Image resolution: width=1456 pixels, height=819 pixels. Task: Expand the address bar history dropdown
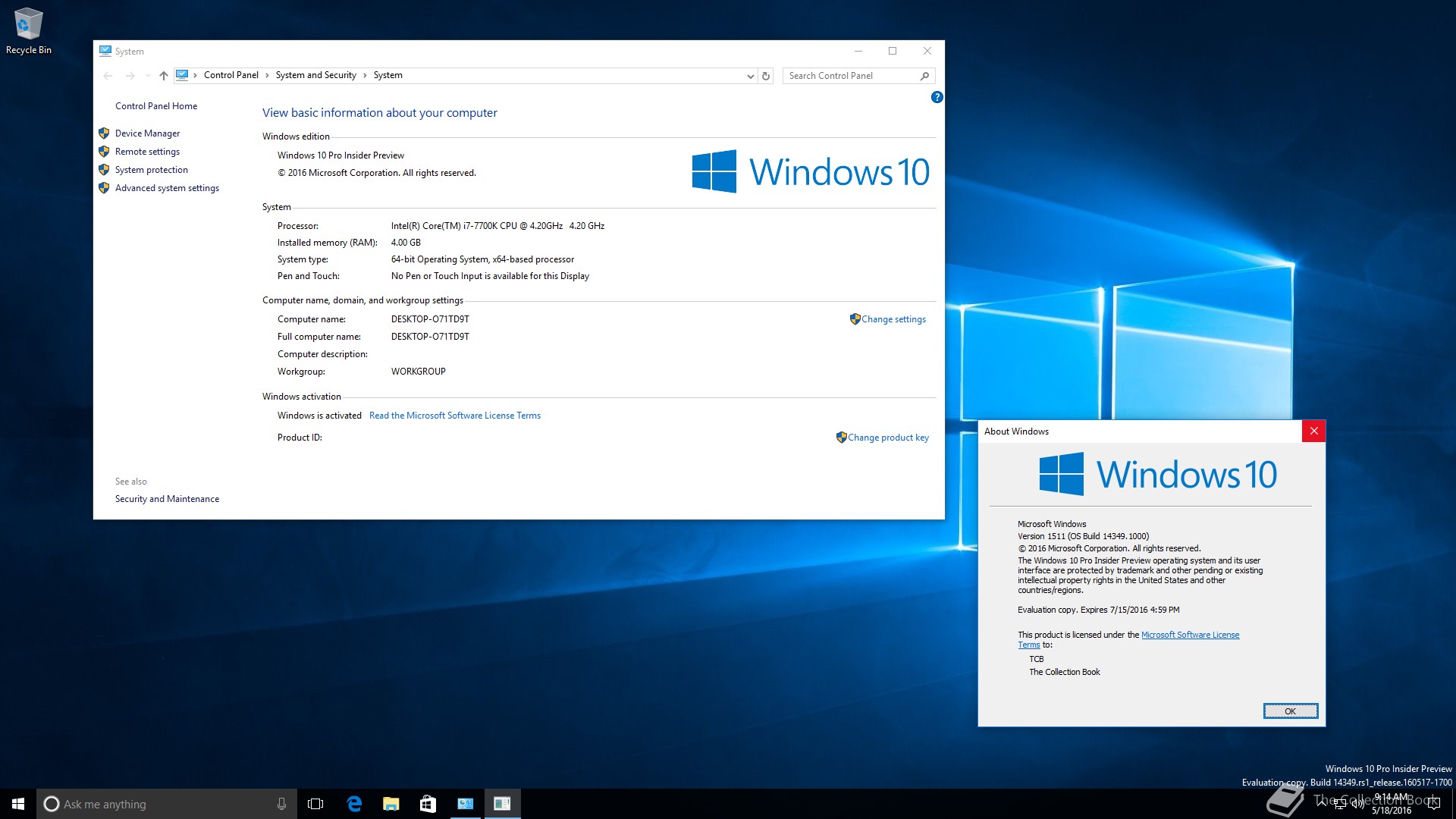click(750, 76)
